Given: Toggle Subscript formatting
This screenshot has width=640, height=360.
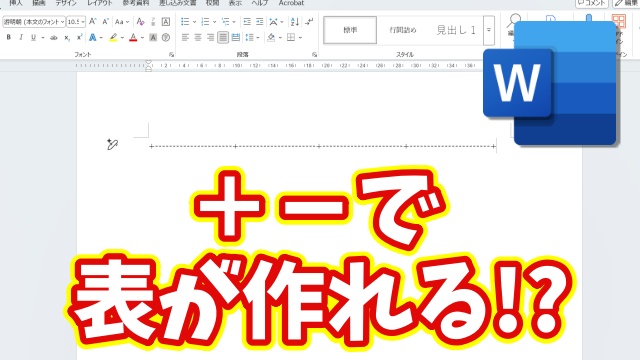Looking at the screenshot, I should (67, 38).
